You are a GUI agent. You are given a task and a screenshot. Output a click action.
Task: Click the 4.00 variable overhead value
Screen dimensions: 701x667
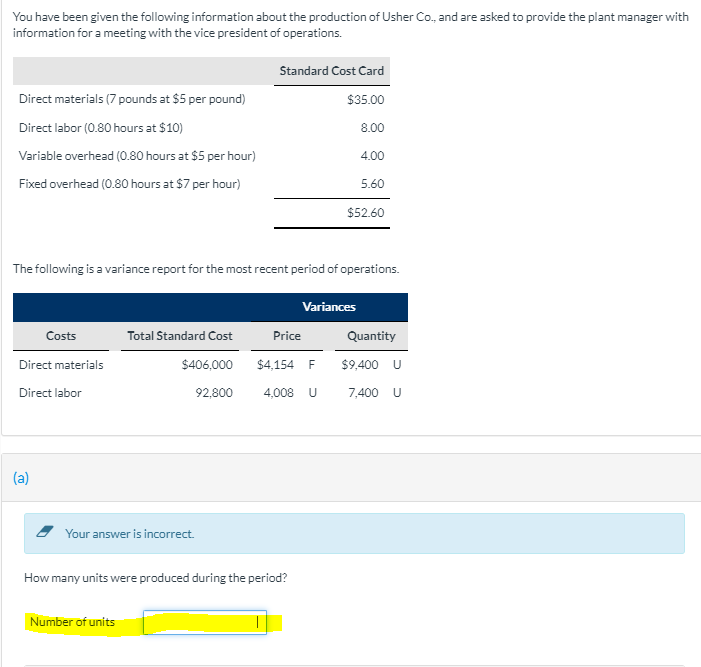pos(372,156)
